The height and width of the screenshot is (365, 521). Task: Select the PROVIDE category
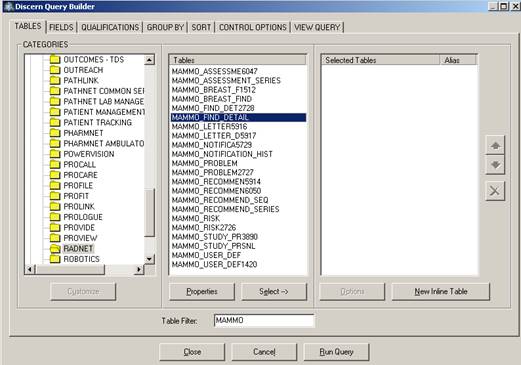[x=79, y=227]
